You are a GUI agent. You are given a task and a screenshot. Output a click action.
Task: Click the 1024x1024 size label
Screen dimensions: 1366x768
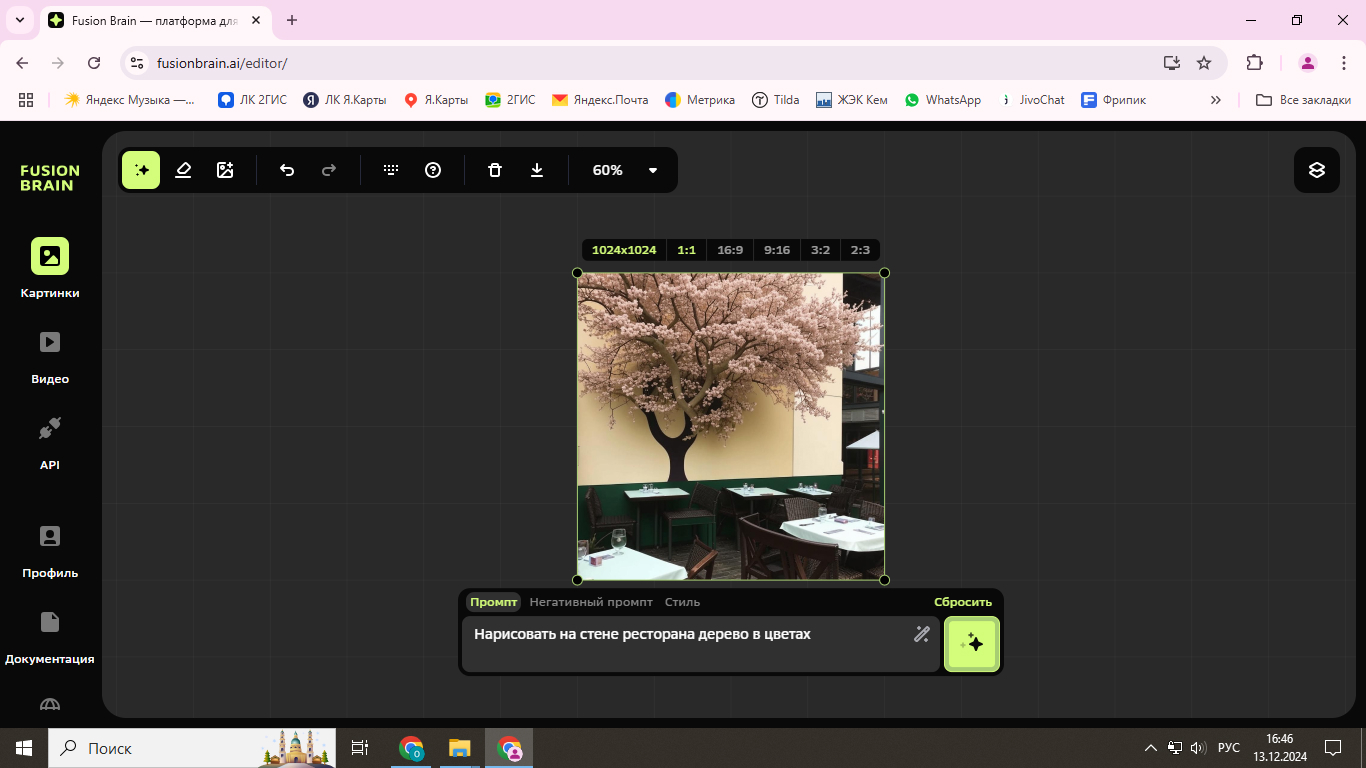624,250
